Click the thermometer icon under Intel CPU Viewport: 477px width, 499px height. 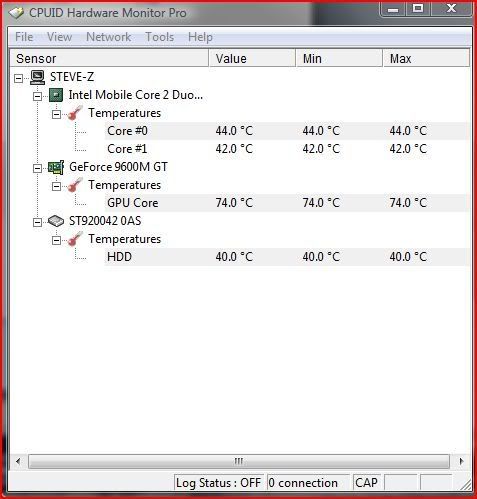(75, 113)
